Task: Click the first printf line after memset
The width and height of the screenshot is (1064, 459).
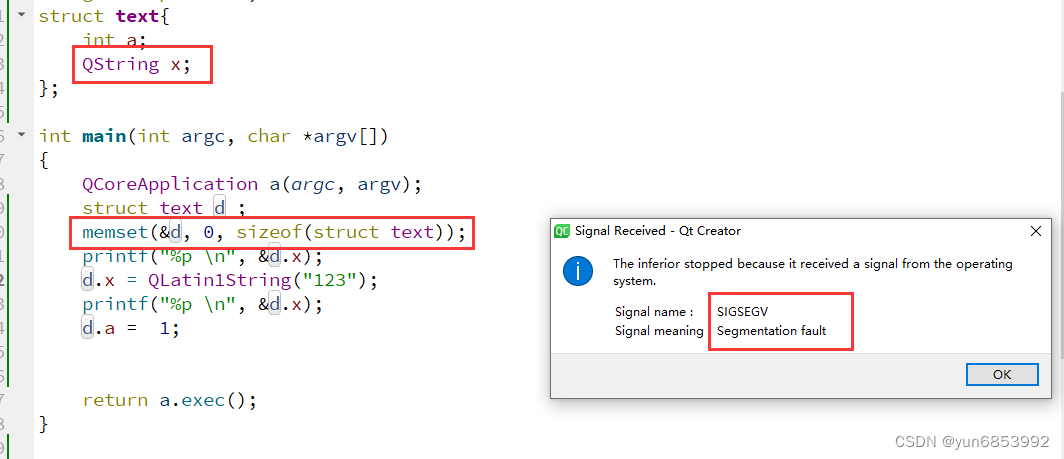Action: tap(202, 257)
